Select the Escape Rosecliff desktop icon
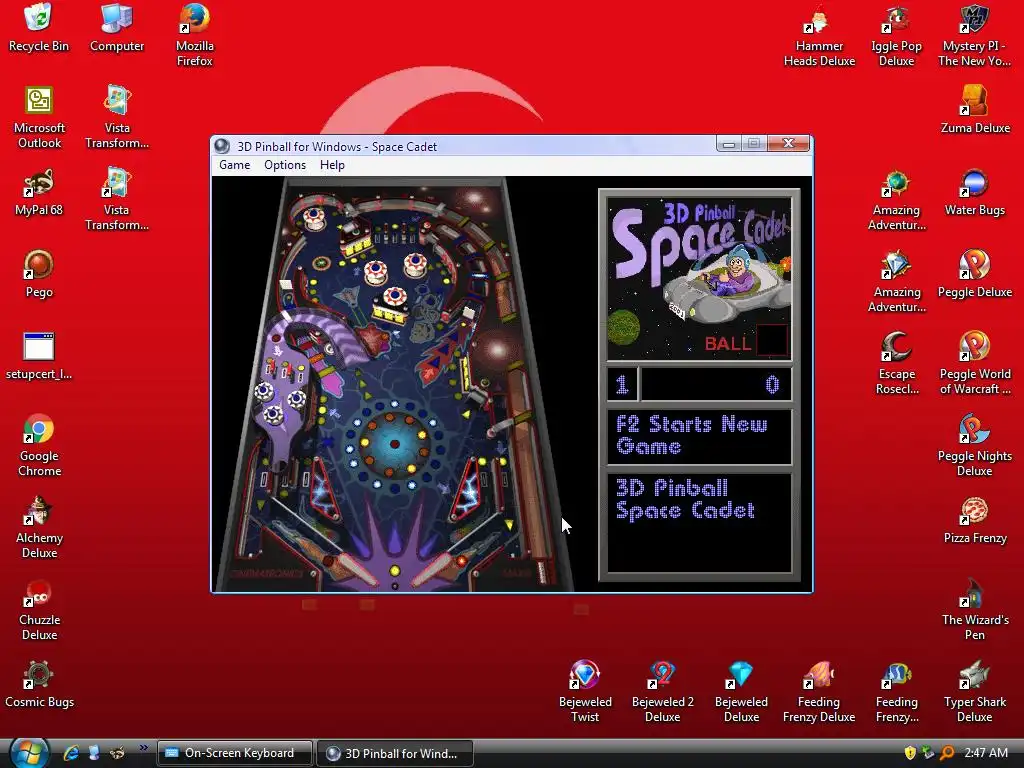 [x=897, y=363]
